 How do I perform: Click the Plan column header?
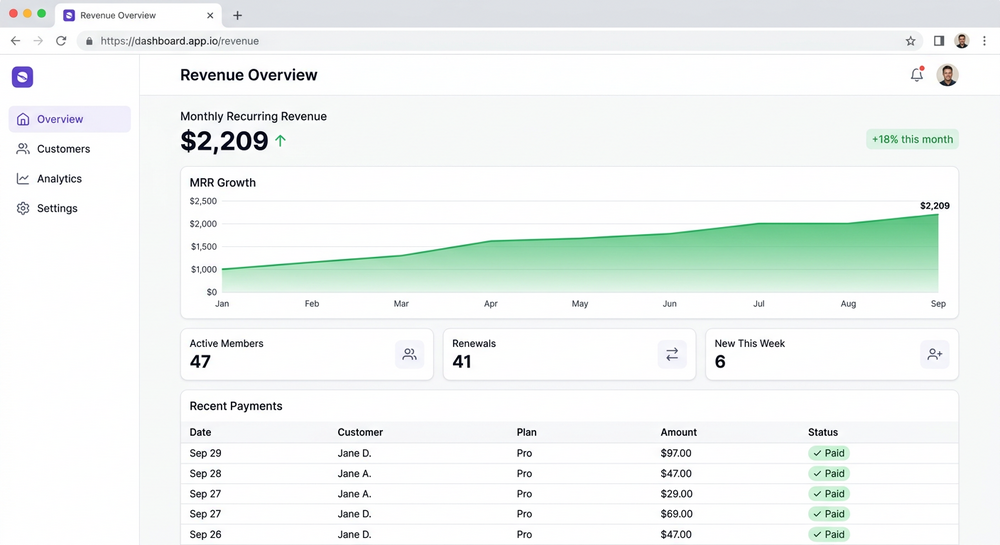coord(526,432)
